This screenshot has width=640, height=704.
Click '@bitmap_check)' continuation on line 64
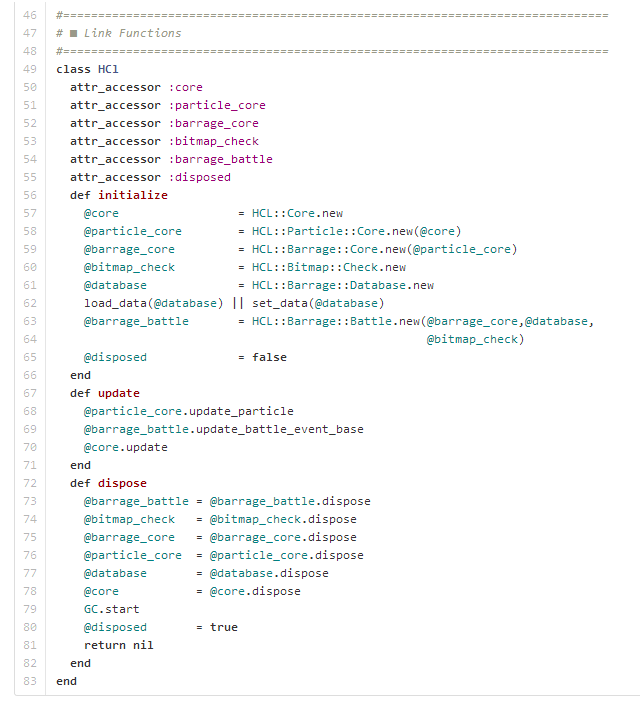point(475,339)
